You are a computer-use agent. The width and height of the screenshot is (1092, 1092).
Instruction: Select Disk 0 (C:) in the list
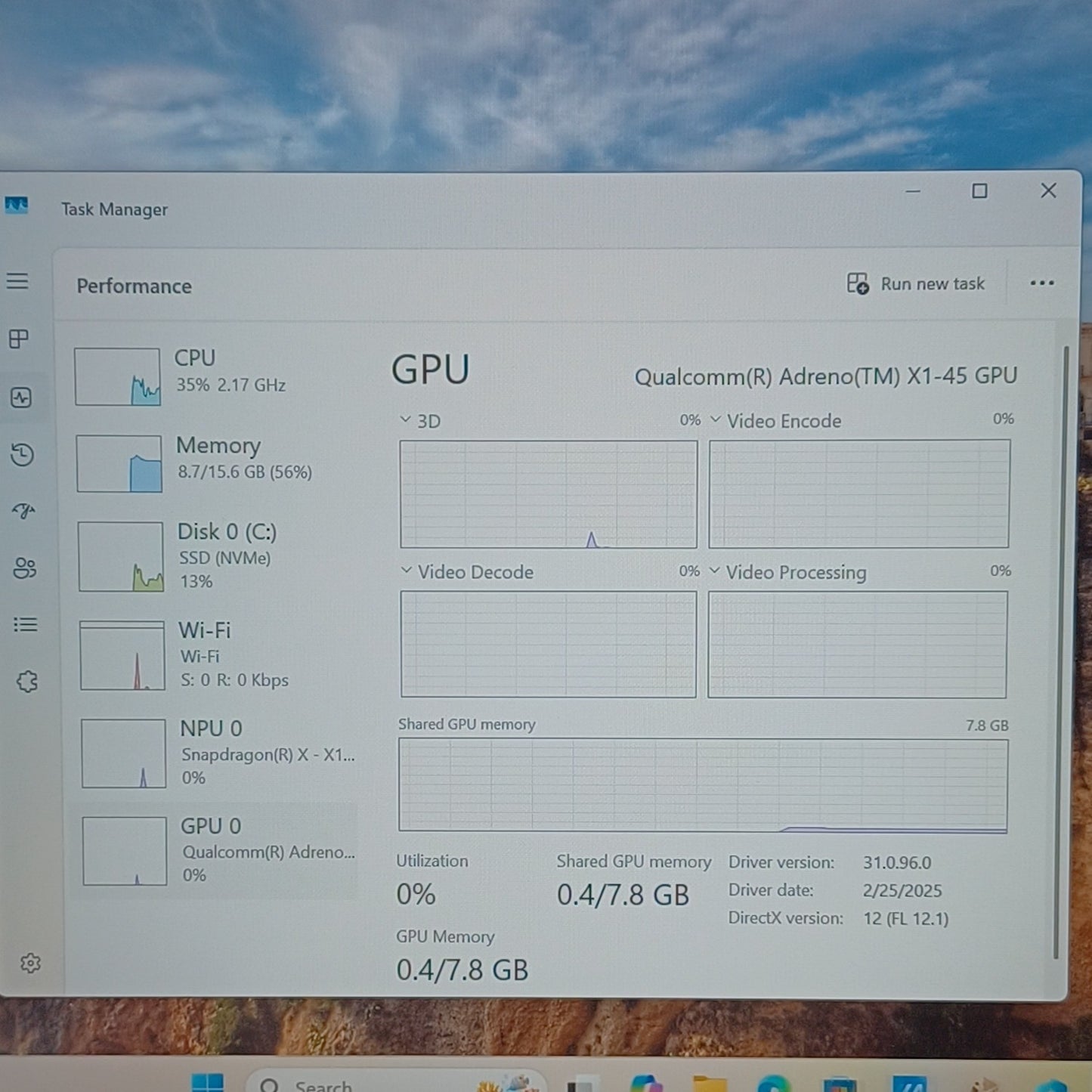tap(217, 556)
